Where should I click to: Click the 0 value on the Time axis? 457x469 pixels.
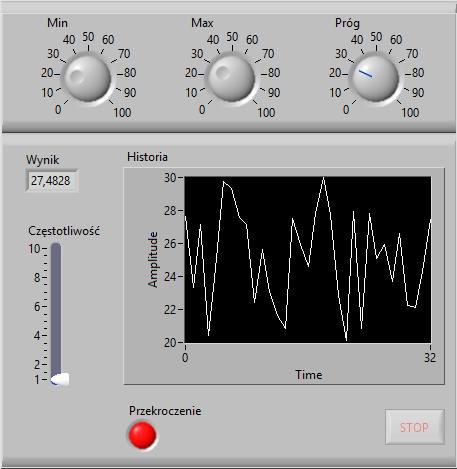pos(185,358)
